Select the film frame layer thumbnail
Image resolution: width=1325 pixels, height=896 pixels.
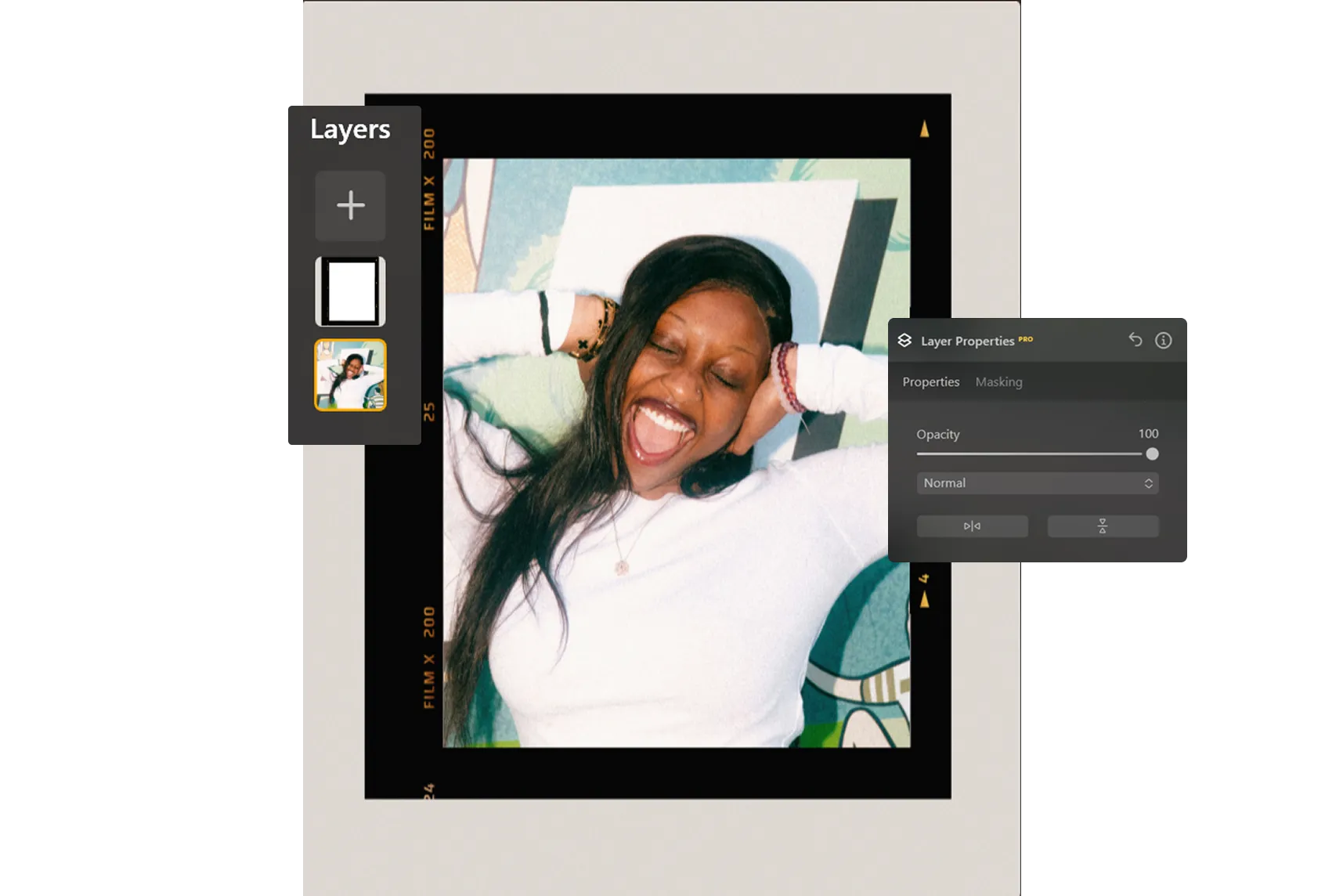[x=350, y=291]
